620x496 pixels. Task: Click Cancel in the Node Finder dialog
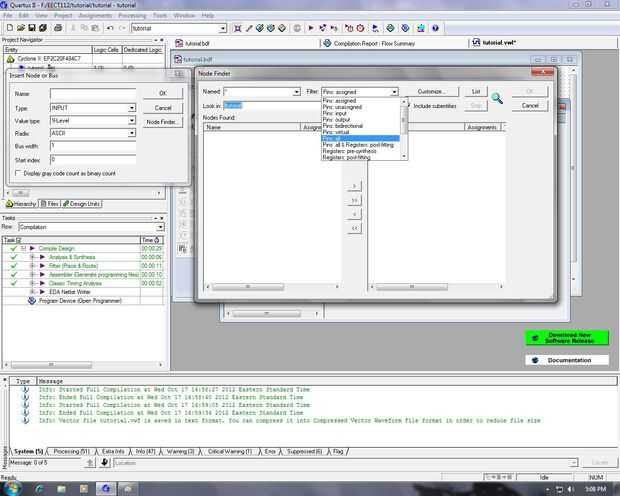point(530,106)
